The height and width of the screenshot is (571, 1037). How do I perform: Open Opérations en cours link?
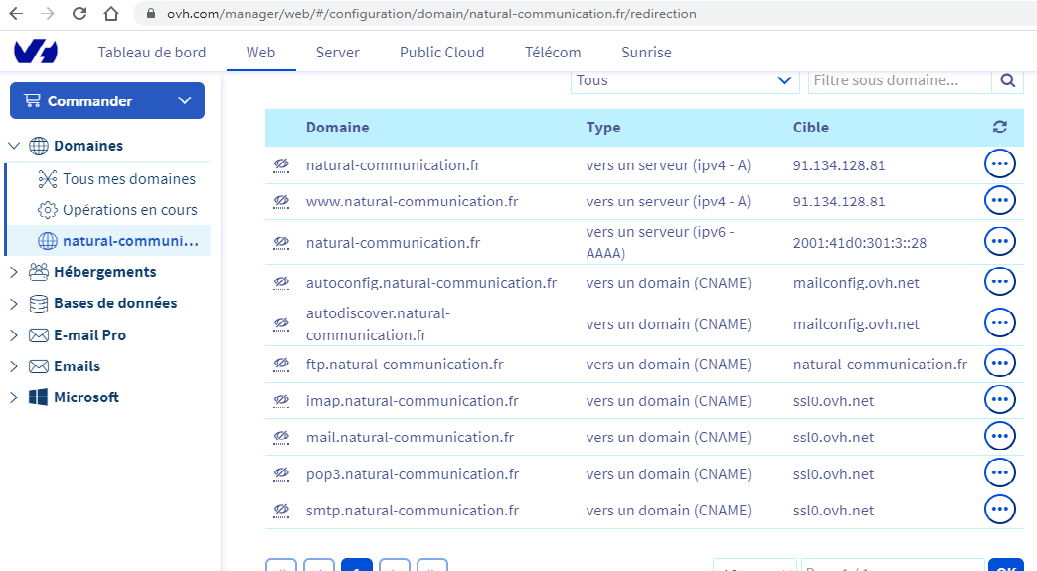129,210
